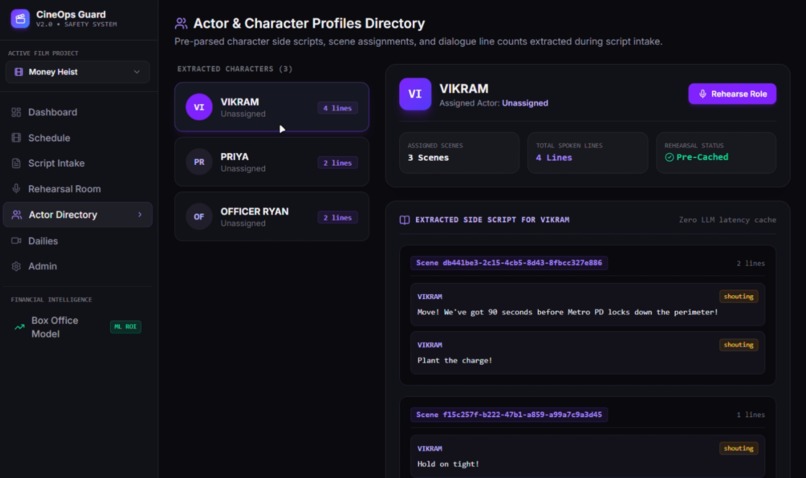This screenshot has width=806, height=478.
Task: Click the 3 Scenes stat card
Action: [x=459, y=153]
